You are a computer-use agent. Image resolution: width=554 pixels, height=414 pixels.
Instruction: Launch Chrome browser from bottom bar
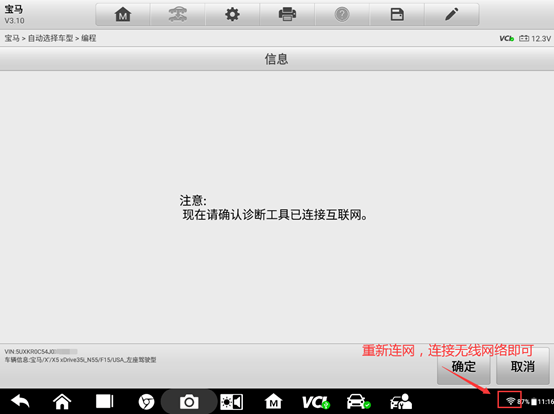point(146,402)
